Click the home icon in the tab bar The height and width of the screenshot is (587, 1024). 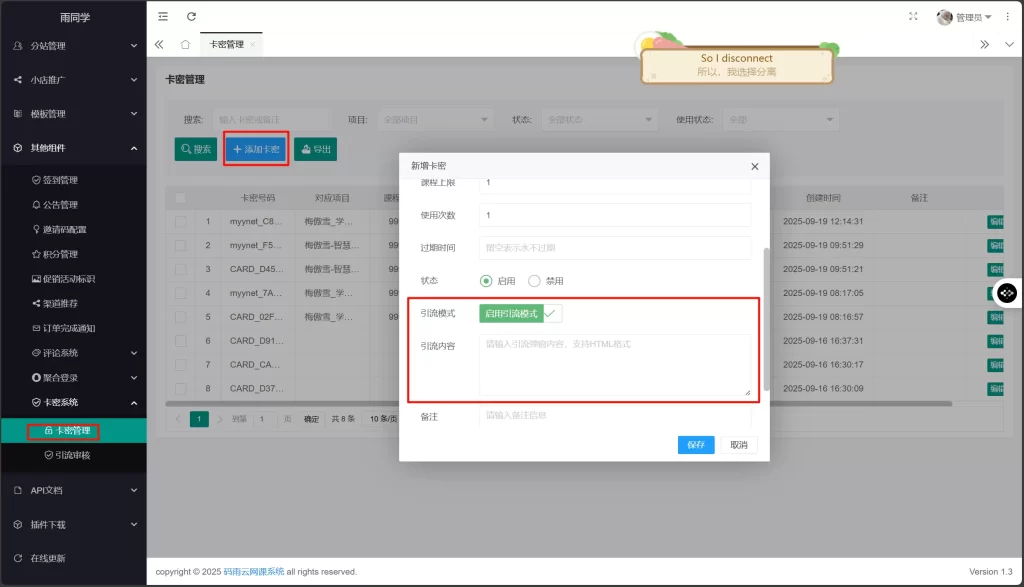click(x=185, y=44)
